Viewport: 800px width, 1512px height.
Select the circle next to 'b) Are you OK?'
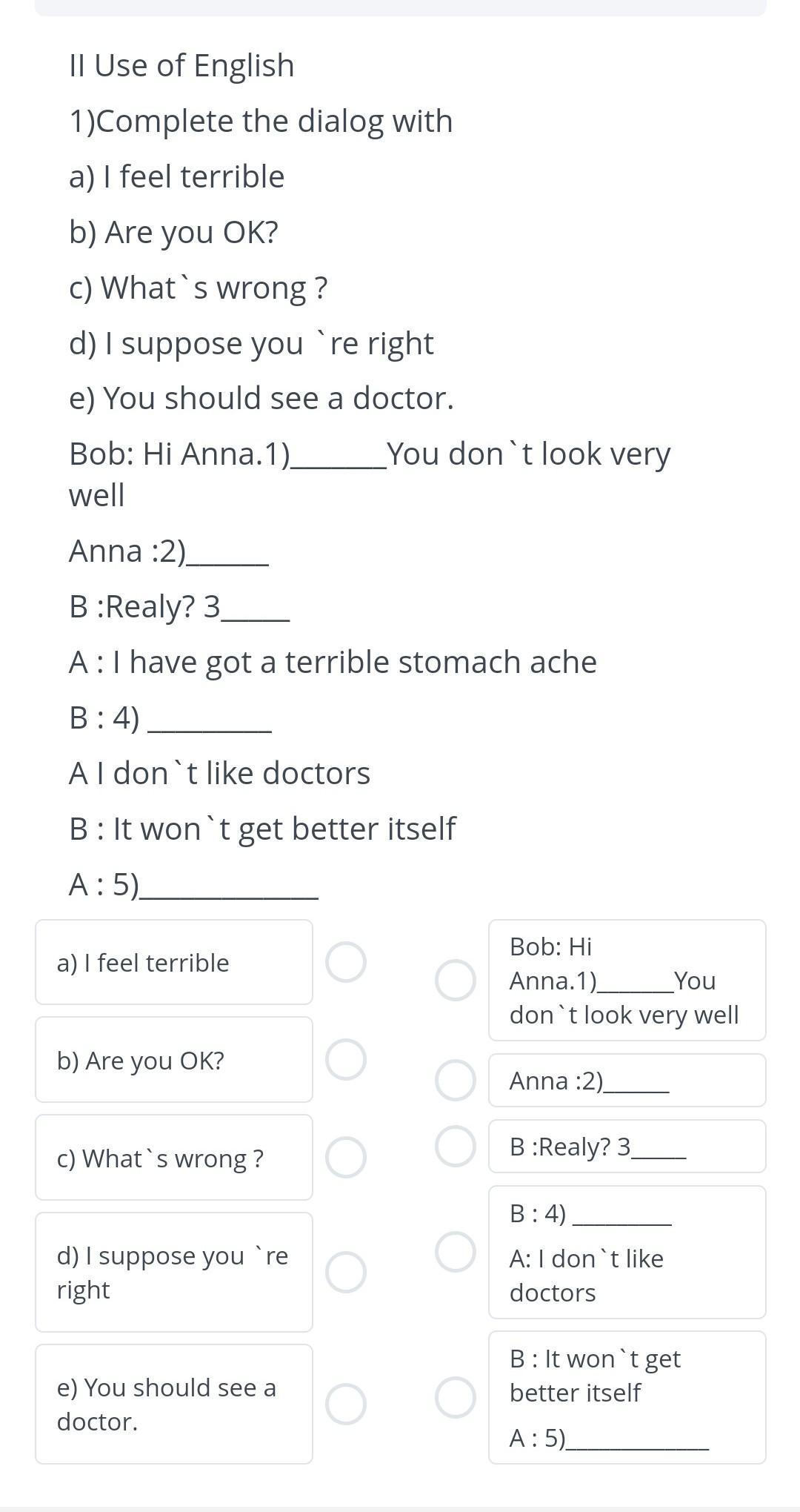[346, 1059]
